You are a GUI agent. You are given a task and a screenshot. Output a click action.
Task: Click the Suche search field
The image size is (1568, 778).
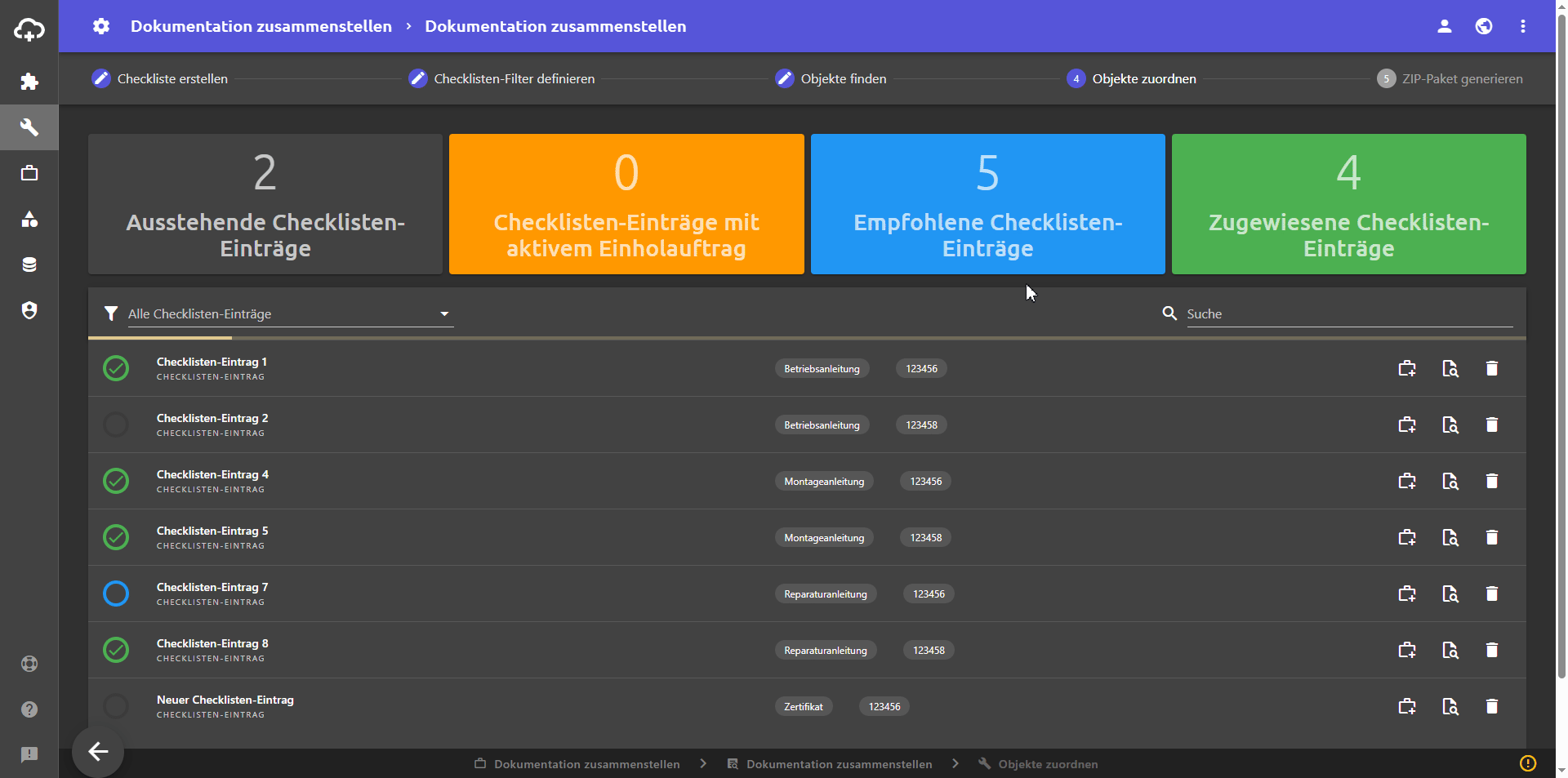coord(1347,314)
